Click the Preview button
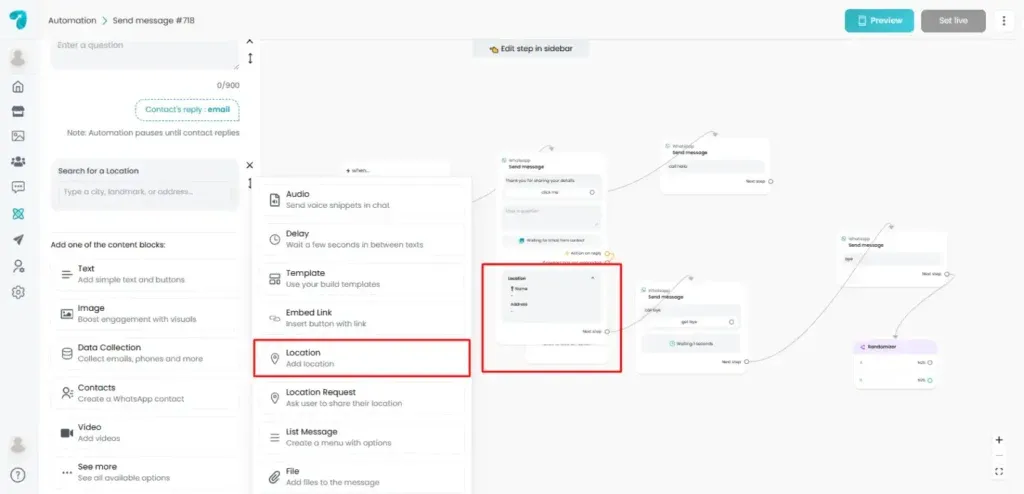This screenshot has height=494, width=1024. pyautogui.click(x=879, y=20)
